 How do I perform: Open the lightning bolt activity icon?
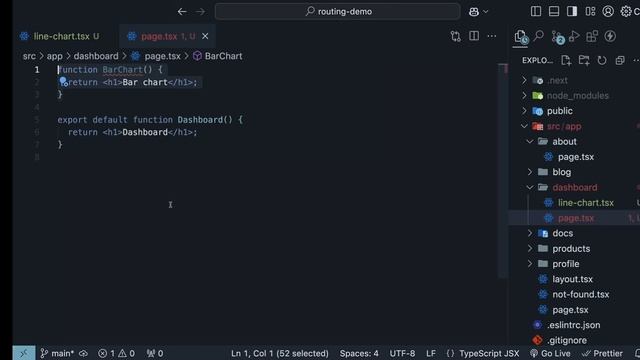[x=610, y=36]
